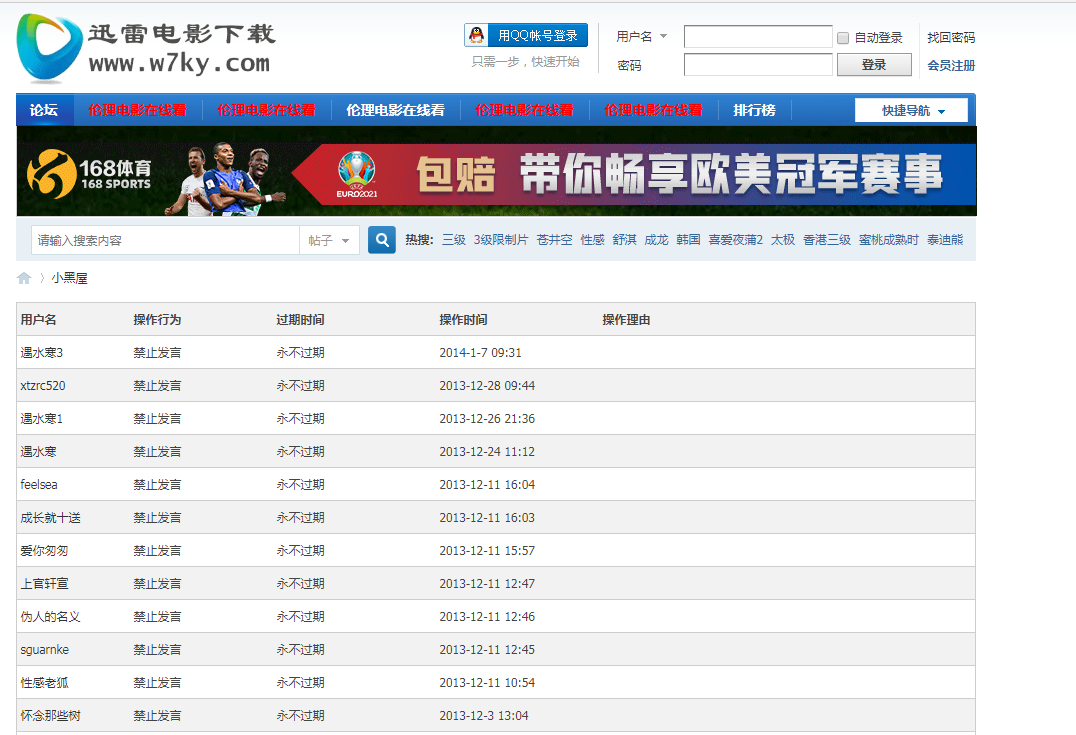This screenshot has height=735, width=1076.
Task: Click the 168体育 banner advertisement
Action: click(496, 172)
